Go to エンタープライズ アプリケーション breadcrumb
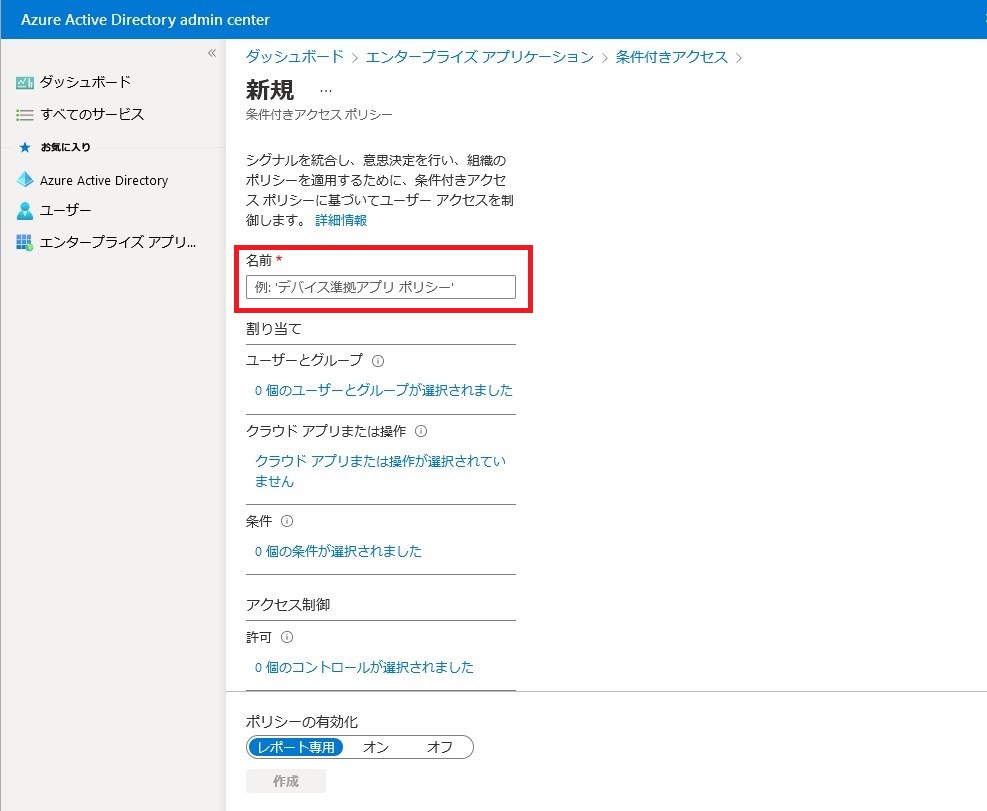 click(480, 57)
